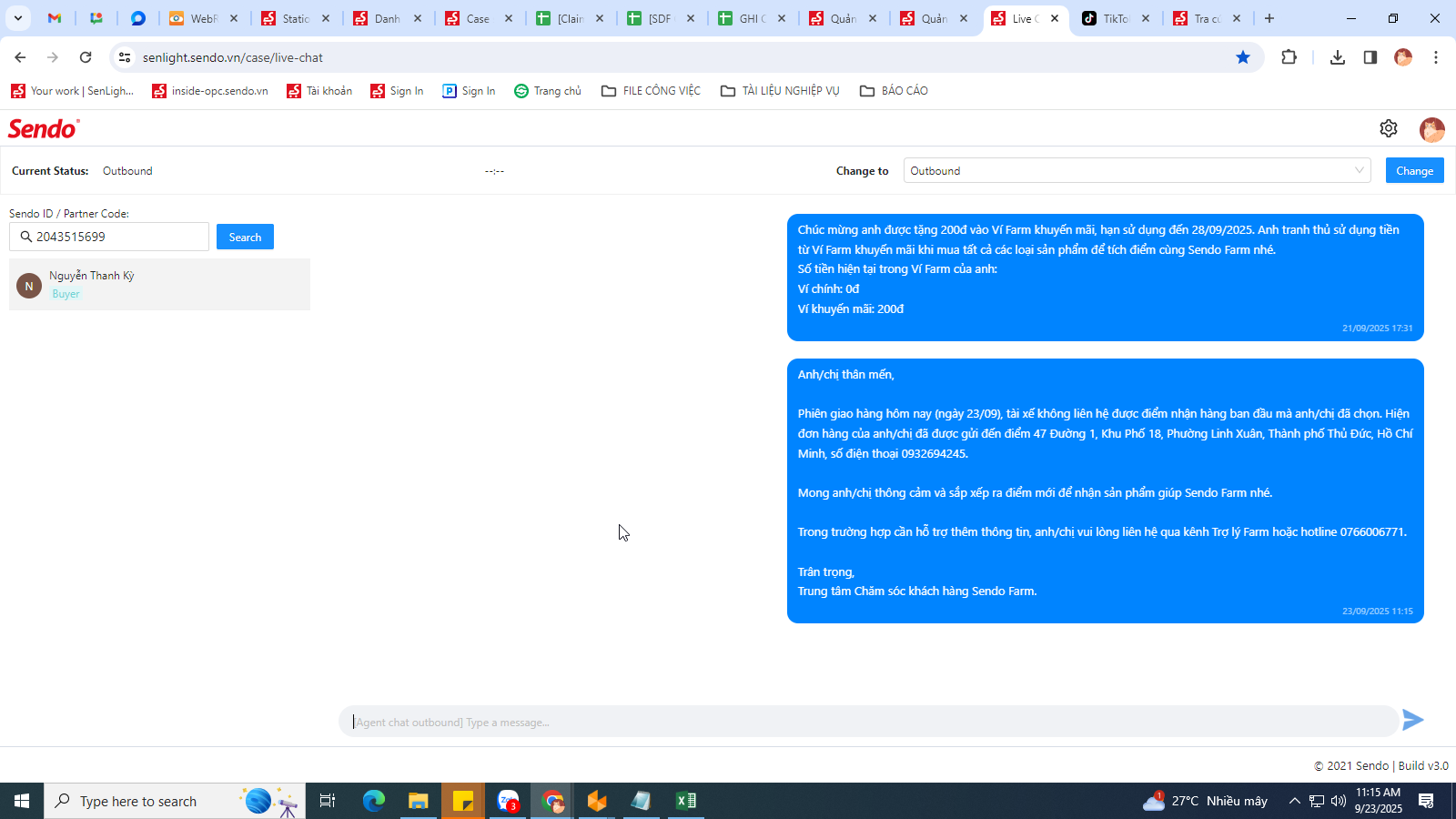Click the 27°C weather widget

(1205, 801)
